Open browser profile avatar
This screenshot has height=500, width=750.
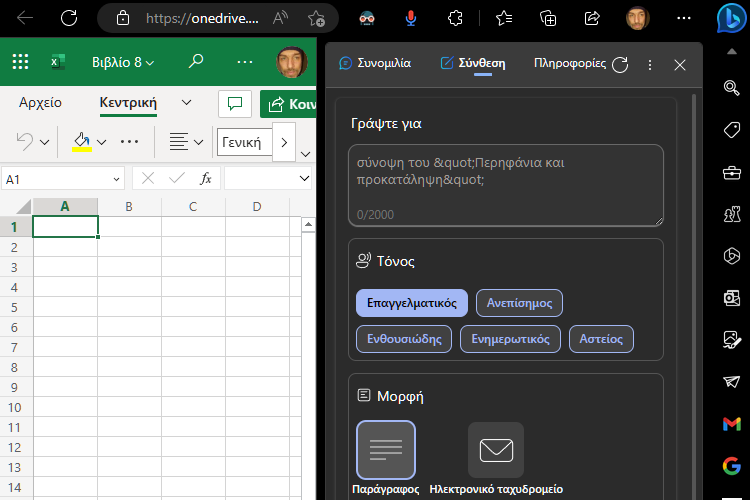click(638, 18)
